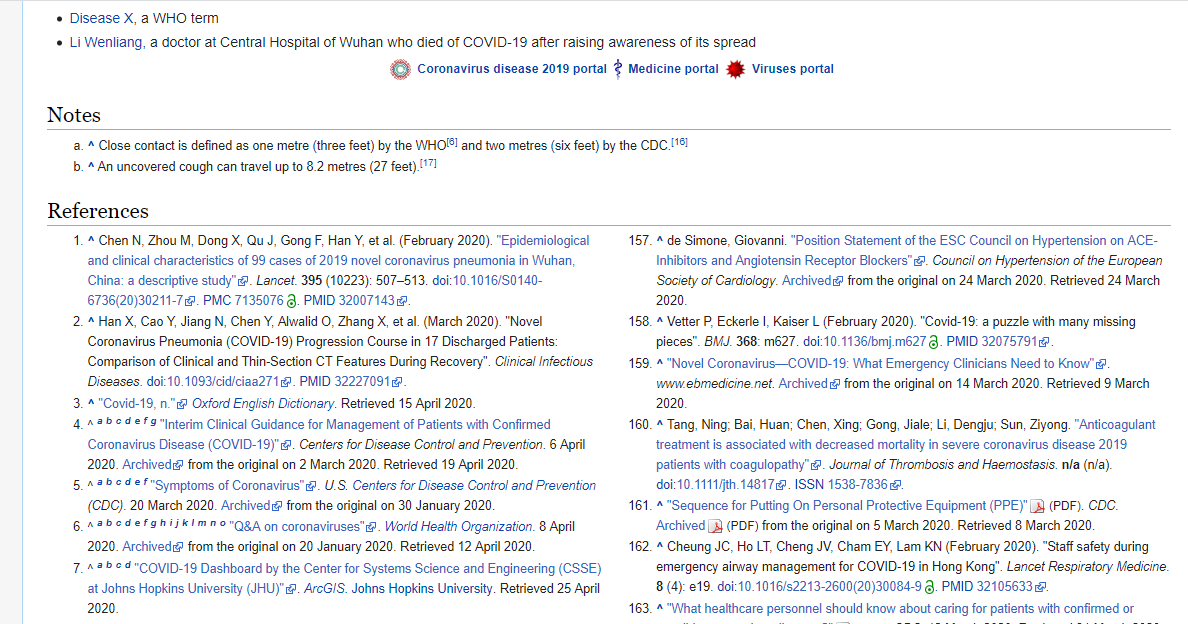Click the backlink caret for note a
1188x624 pixels.
pyautogui.click(x=91, y=143)
